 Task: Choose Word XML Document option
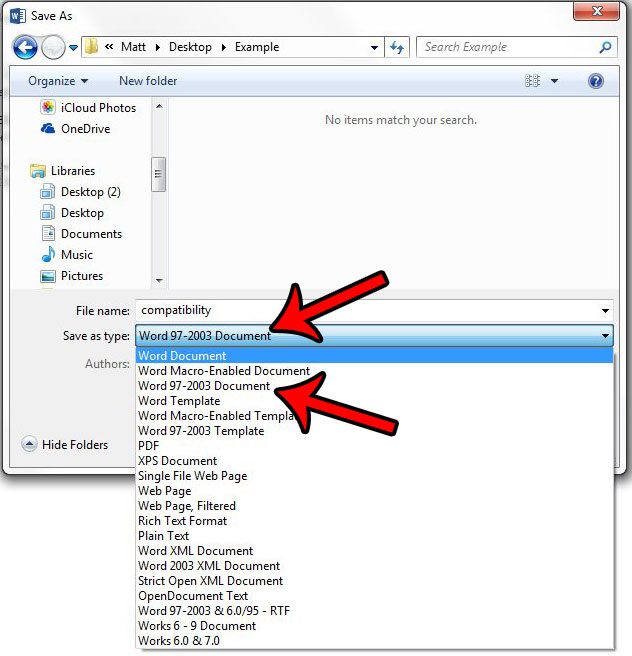point(375,551)
